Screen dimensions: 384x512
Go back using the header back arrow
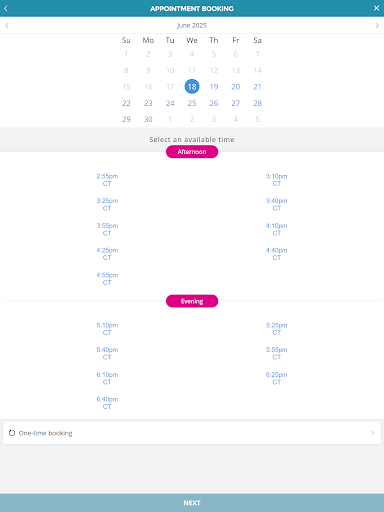click(6, 8)
